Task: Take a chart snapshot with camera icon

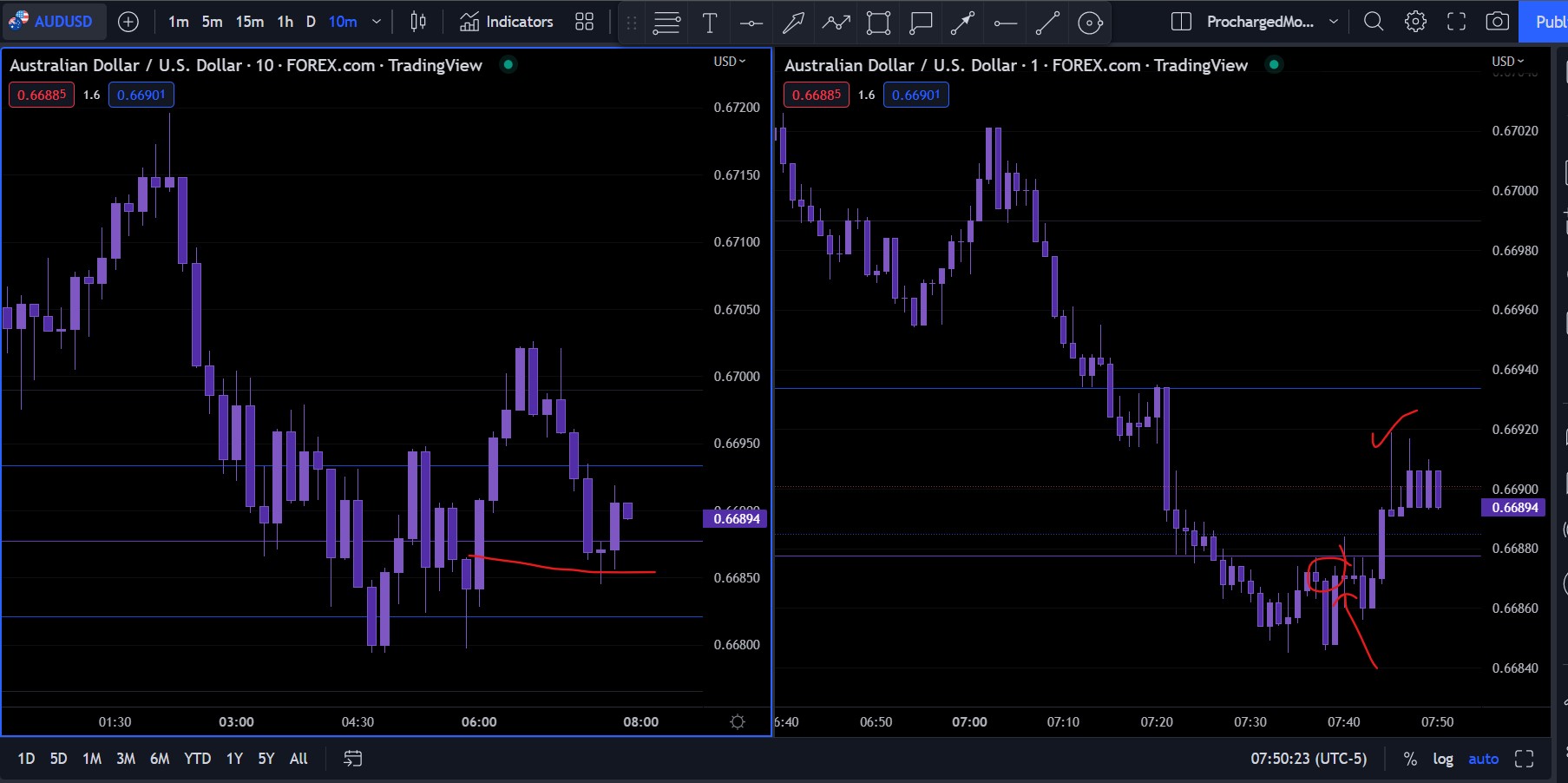Action: pyautogui.click(x=1498, y=22)
